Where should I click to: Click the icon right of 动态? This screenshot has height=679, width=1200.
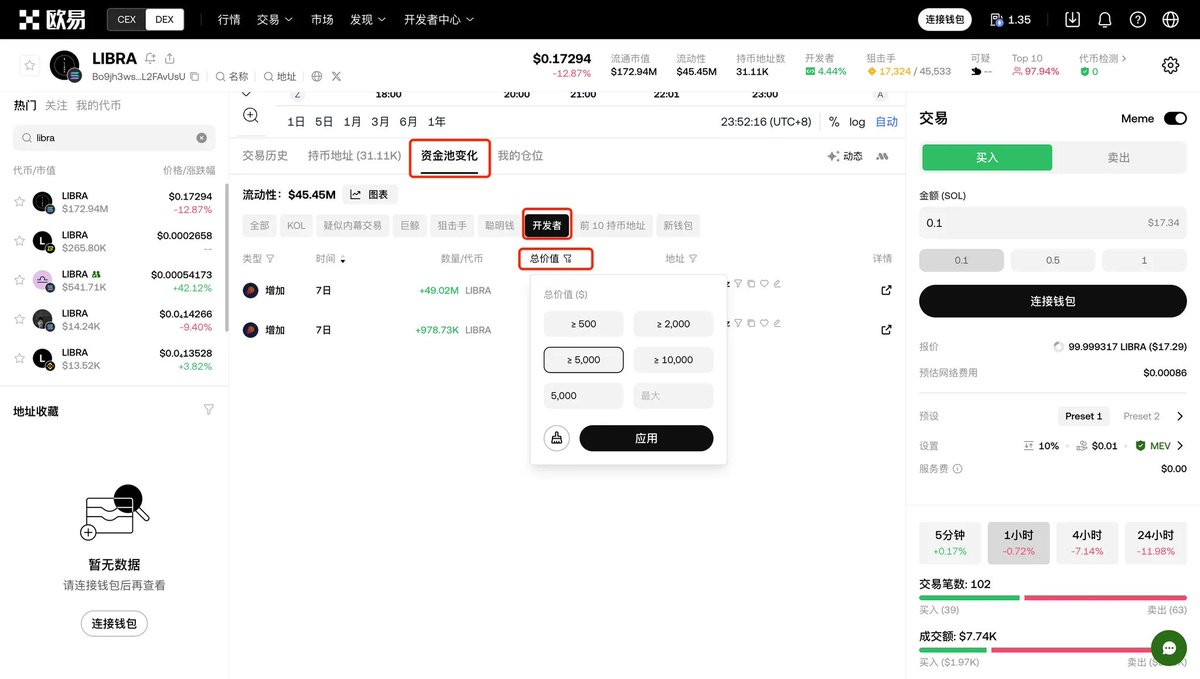tap(883, 156)
